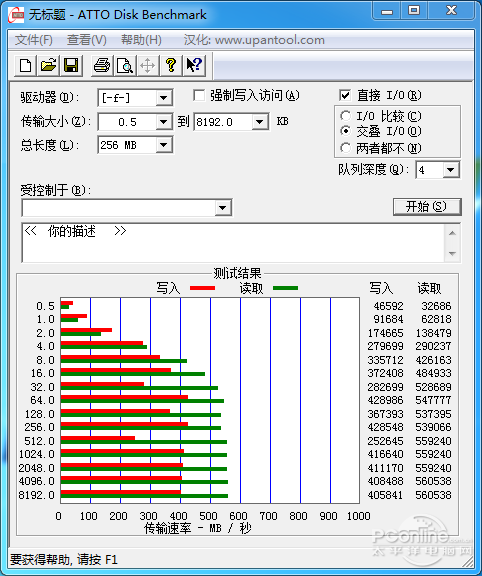Expand the 受控制于 dropdown
Viewport: 482px width, 576px height.
coord(222,208)
